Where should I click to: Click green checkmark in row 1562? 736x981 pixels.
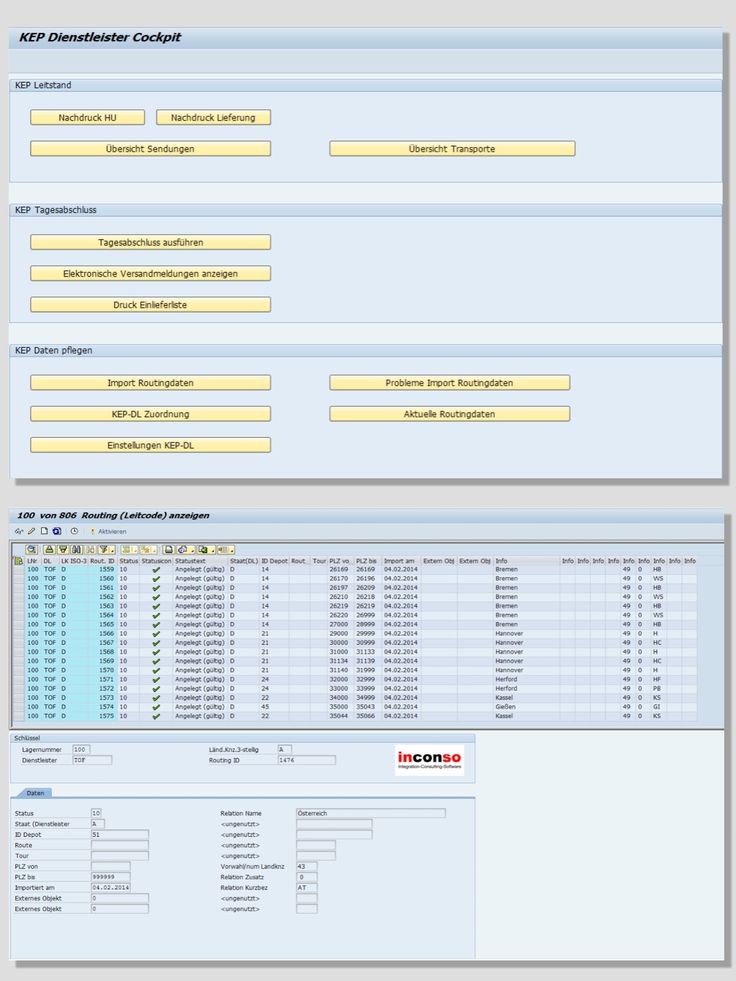pos(156,597)
